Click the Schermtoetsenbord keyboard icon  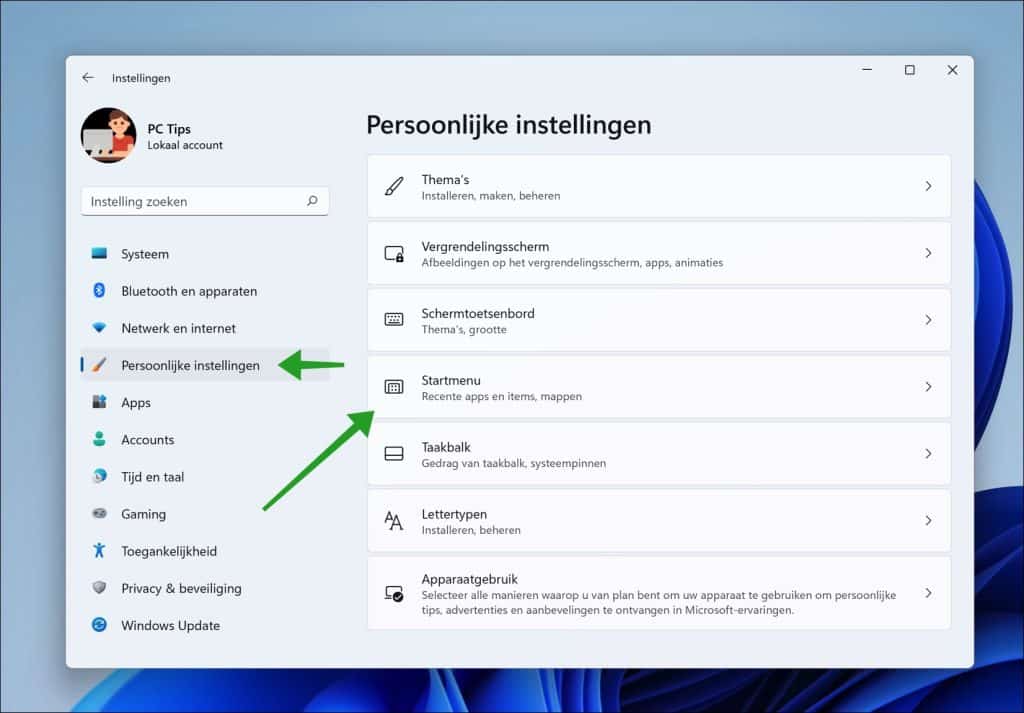point(394,320)
